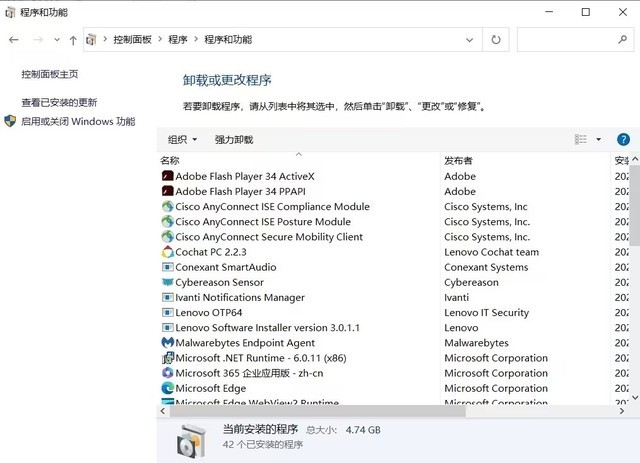Click the Lenovo OTP64 icon
The image size is (640, 463).
168,312
